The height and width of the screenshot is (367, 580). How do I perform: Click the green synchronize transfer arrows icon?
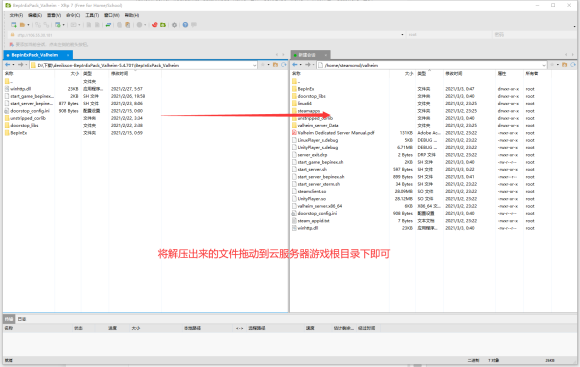pyautogui.click(x=108, y=25)
